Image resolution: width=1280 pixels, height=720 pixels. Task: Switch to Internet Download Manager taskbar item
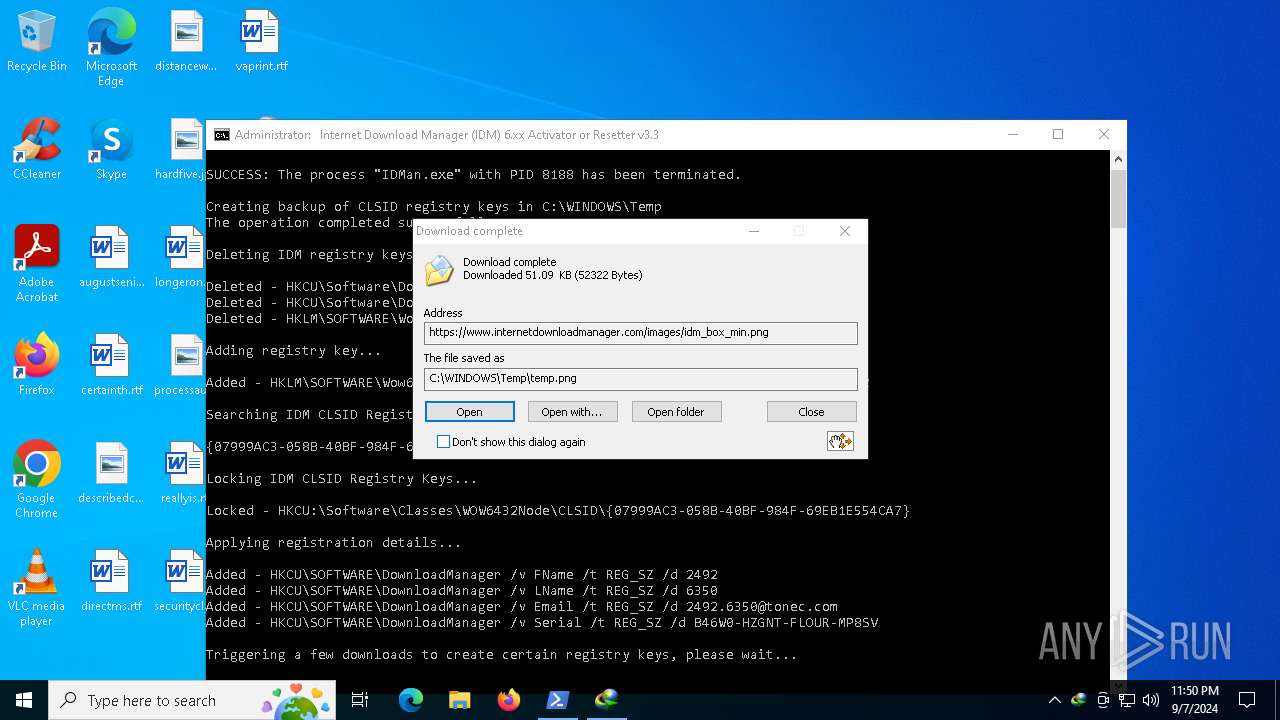pyautogui.click(x=607, y=700)
